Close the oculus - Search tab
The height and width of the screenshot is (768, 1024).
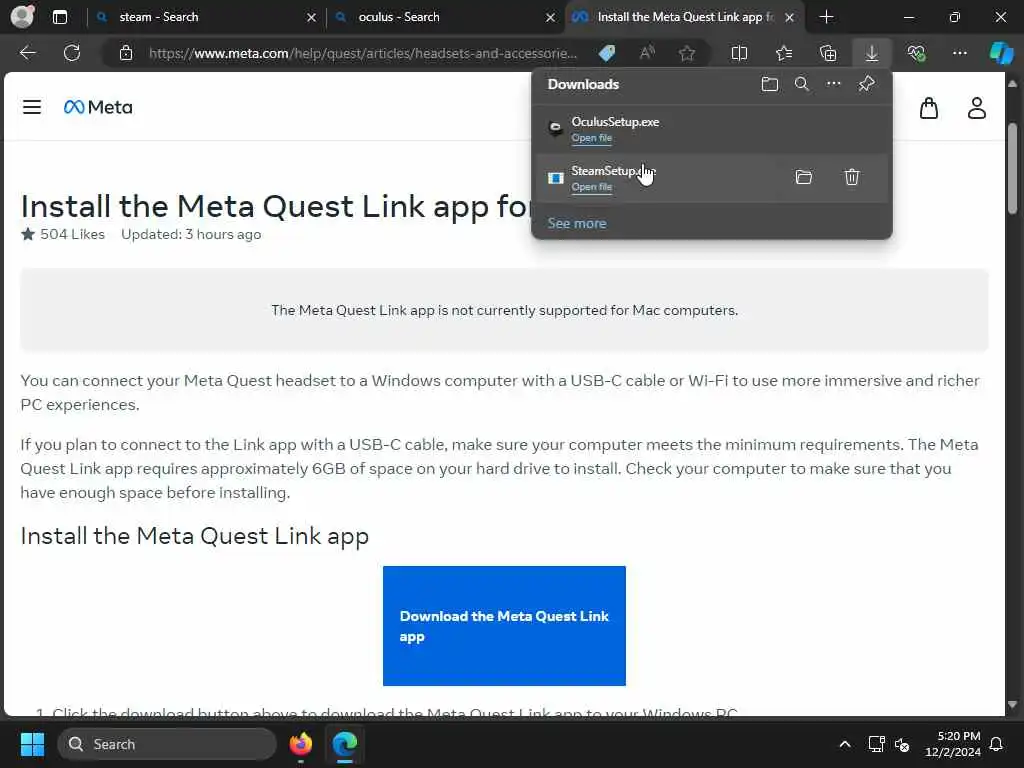point(551,18)
